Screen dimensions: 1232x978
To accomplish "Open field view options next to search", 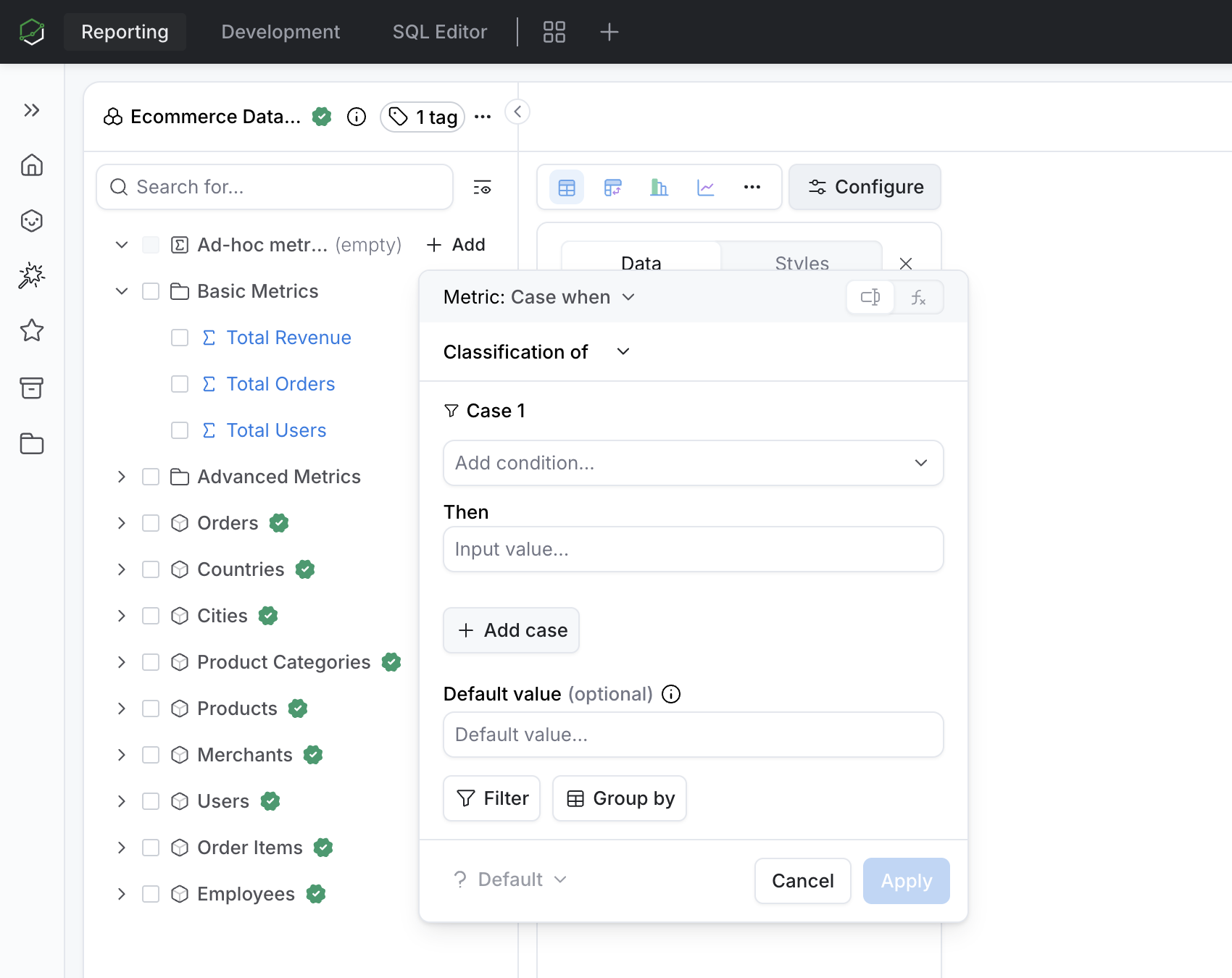I will (482, 188).
